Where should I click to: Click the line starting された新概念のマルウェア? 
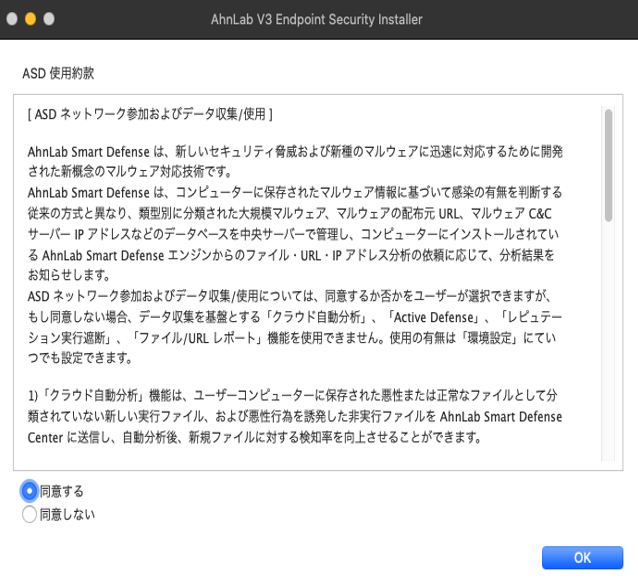coord(130,172)
